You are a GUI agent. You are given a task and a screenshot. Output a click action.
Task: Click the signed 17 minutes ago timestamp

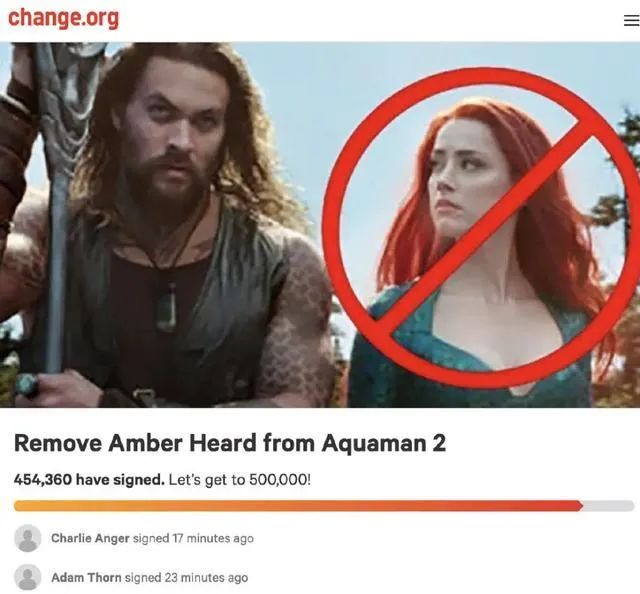[x=193, y=538]
